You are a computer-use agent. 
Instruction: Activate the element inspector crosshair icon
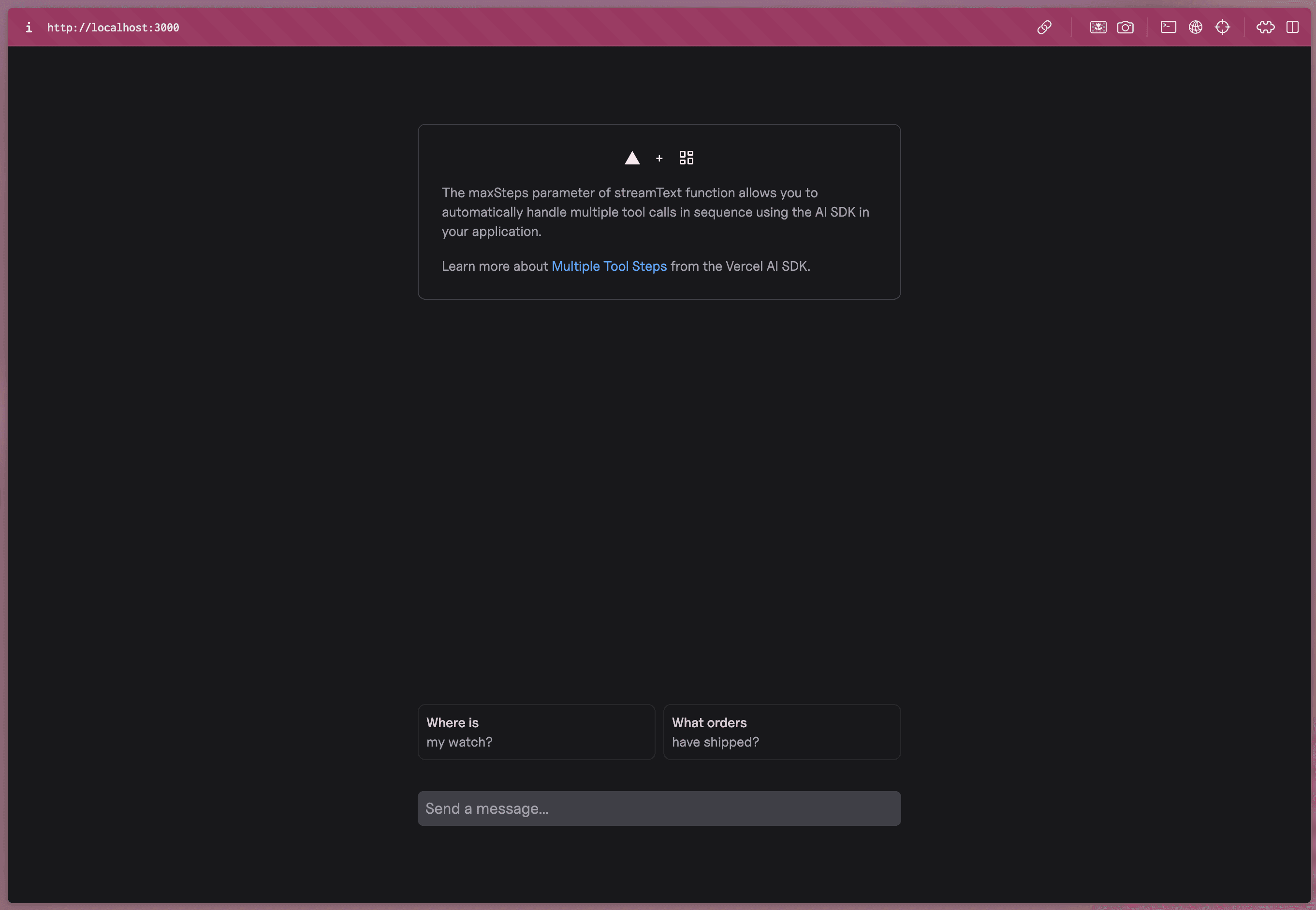1223,27
